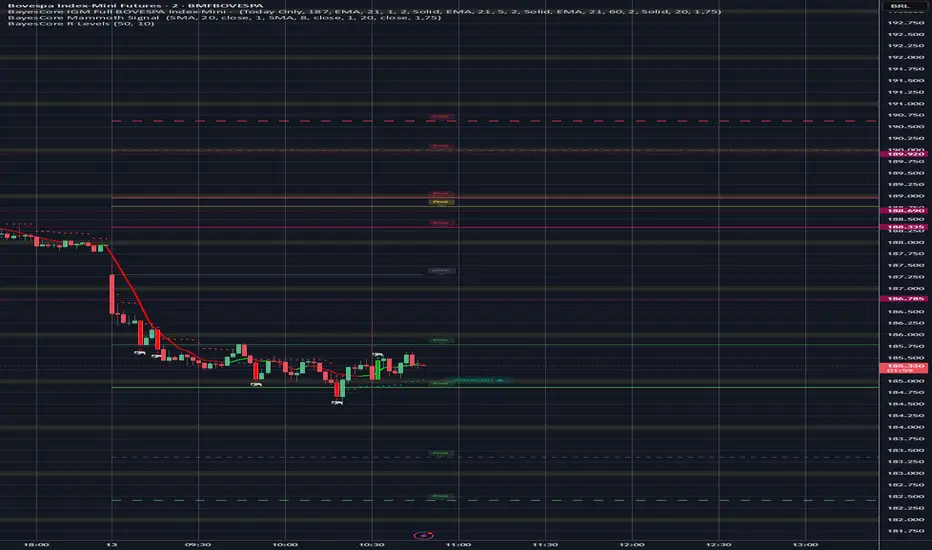Click the gray pivot tag near 187.250
932x550 pixels.
pyautogui.click(x=440, y=271)
